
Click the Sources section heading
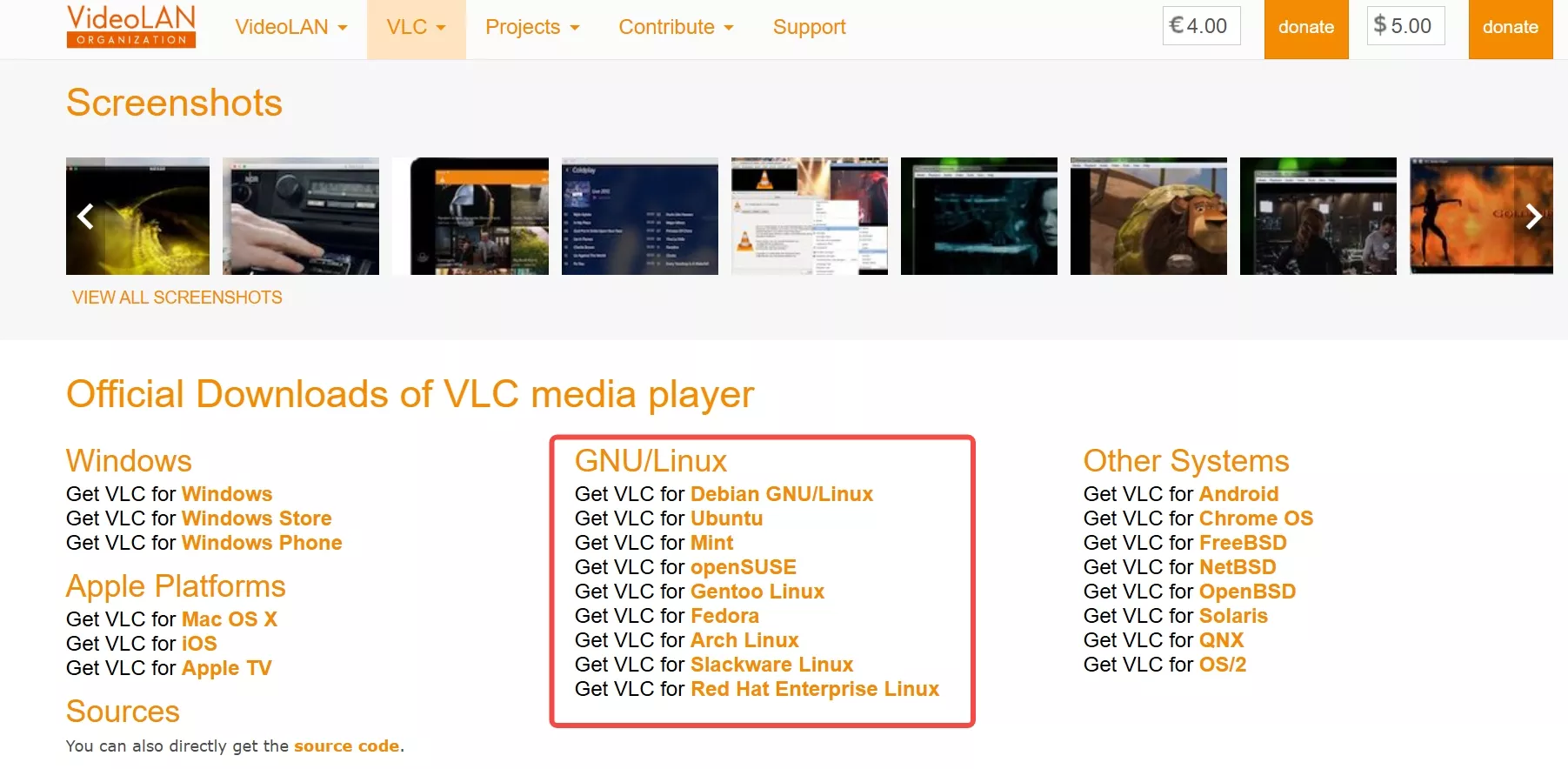pos(123,712)
